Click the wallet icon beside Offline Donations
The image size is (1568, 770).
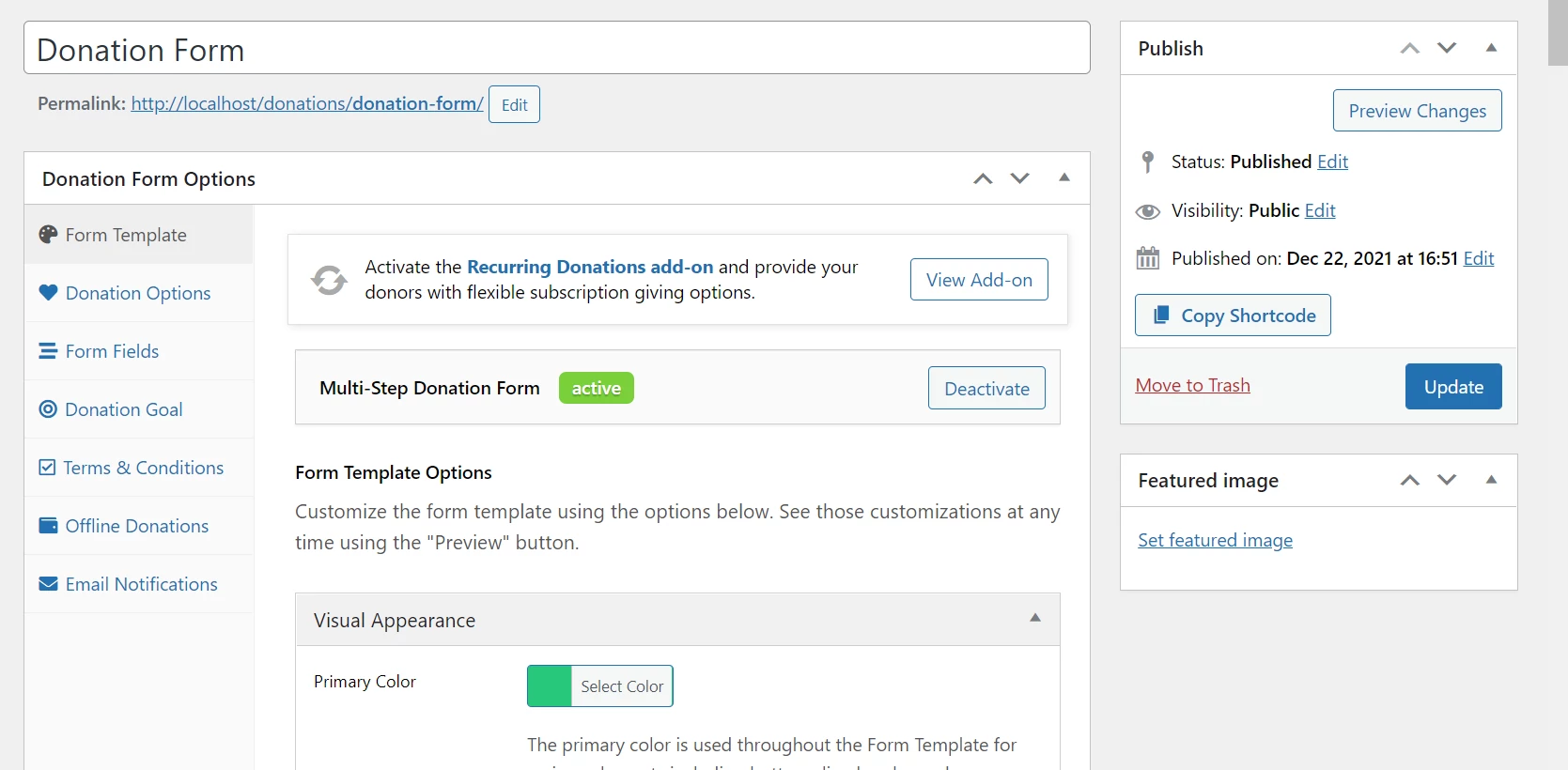[x=48, y=525]
